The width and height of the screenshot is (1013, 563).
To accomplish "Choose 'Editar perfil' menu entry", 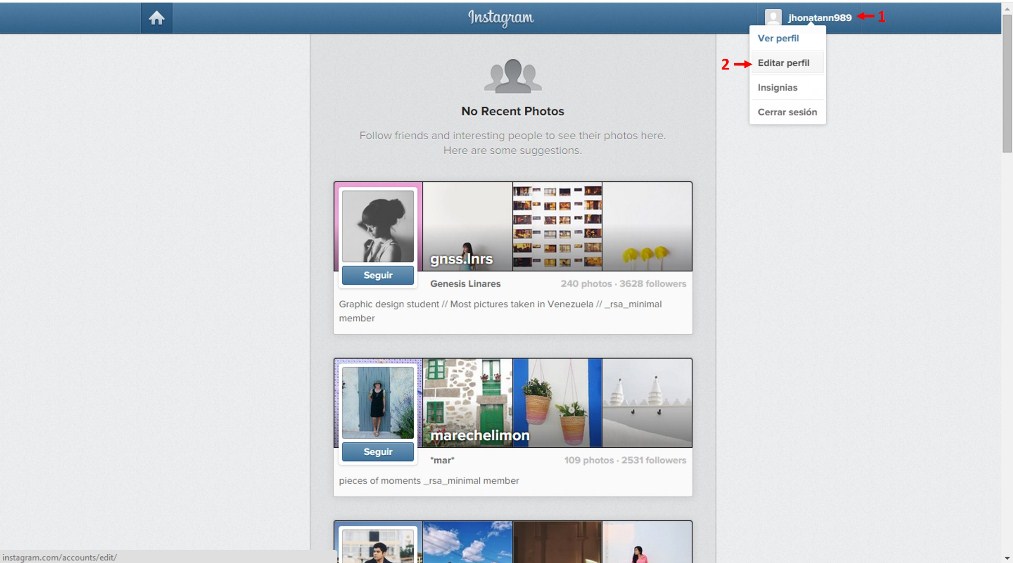I will 787,63.
